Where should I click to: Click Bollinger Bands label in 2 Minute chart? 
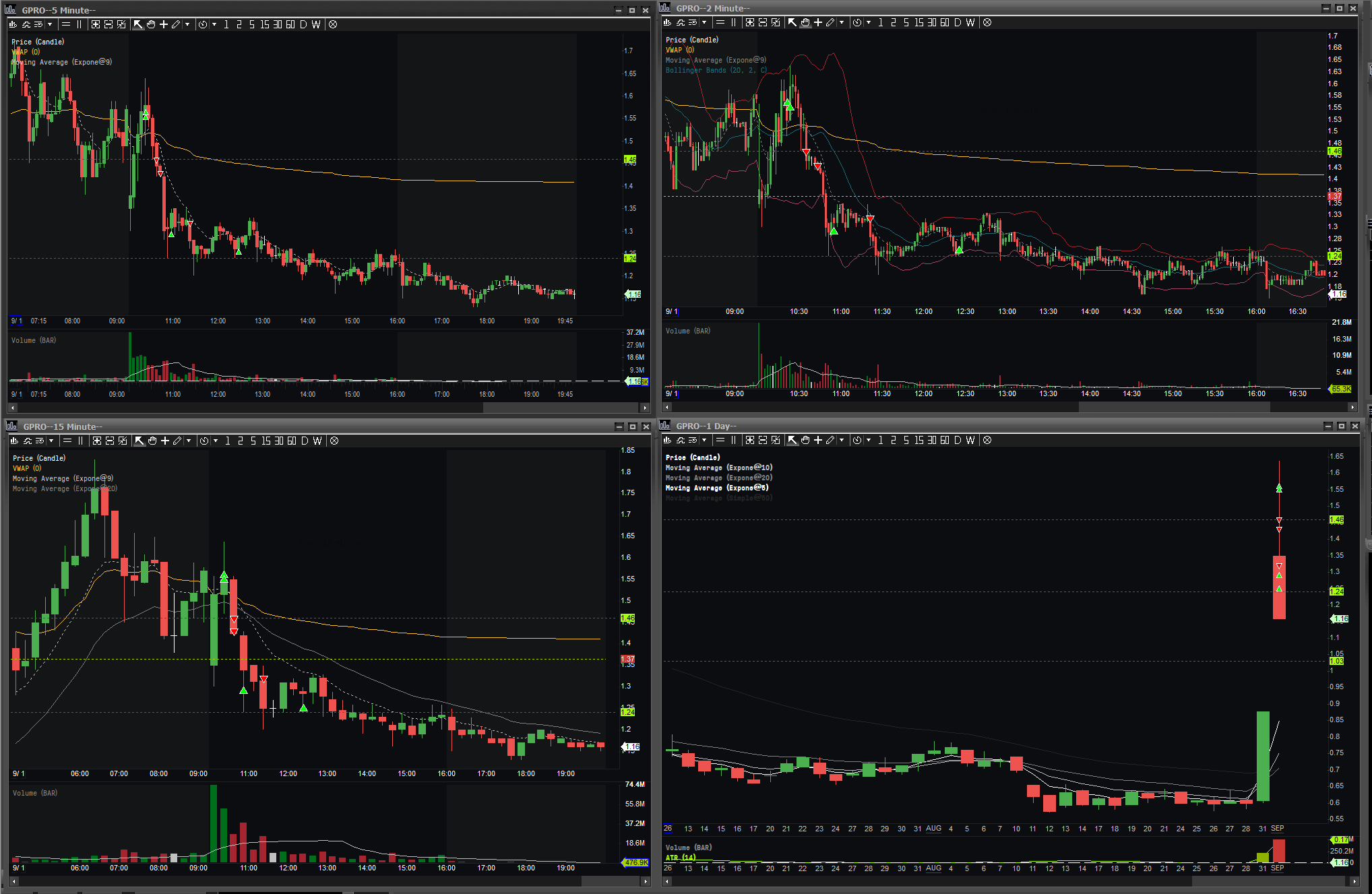click(716, 70)
